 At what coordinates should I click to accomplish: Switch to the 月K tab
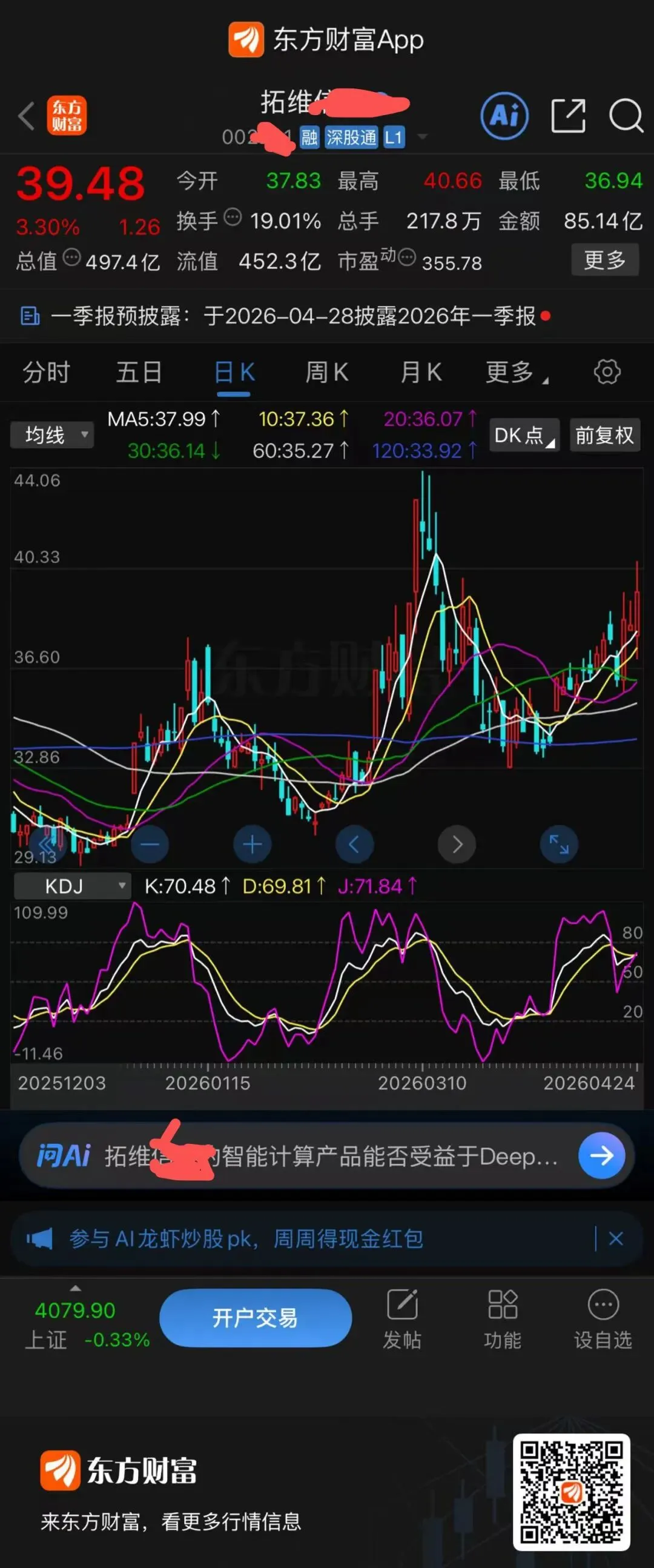[x=421, y=372]
